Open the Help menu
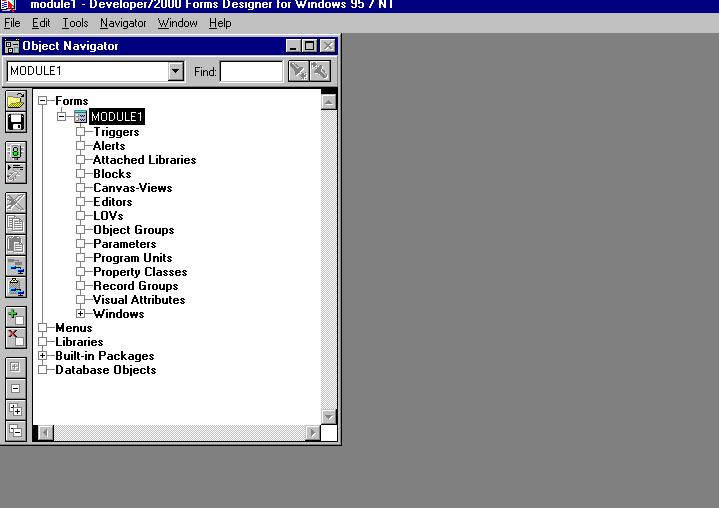 [x=220, y=23]
